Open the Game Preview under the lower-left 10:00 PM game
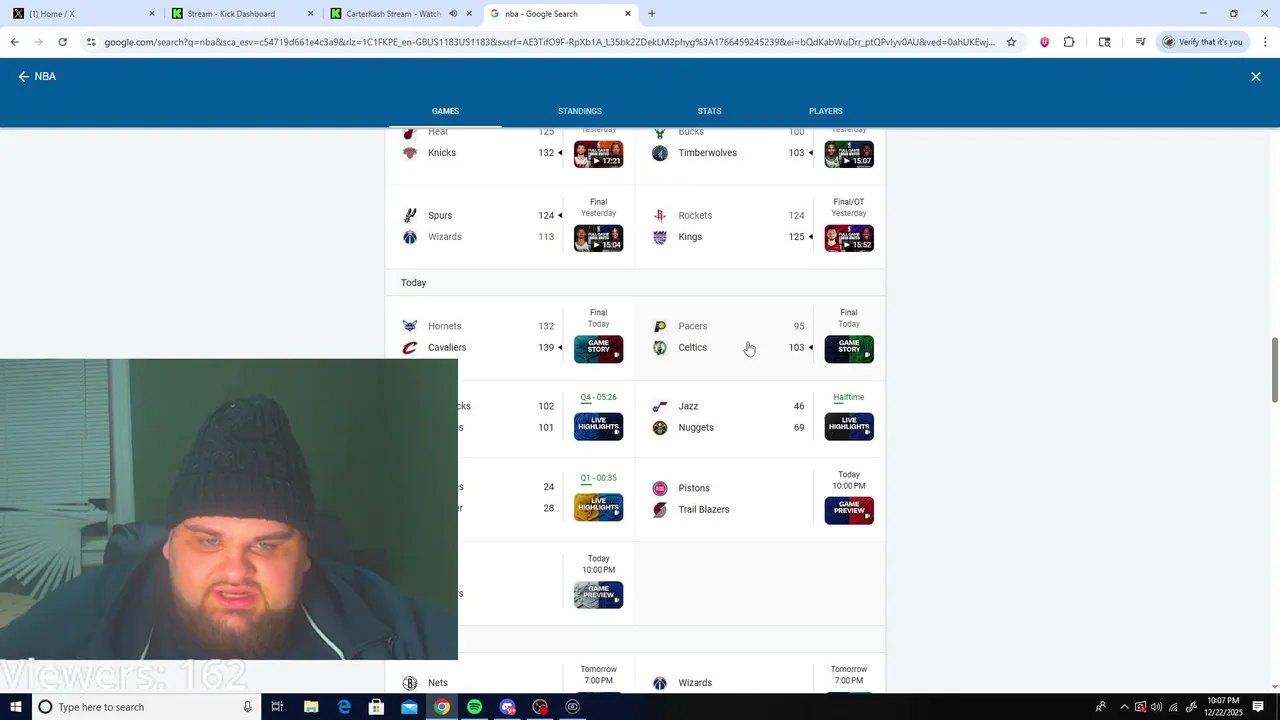Image resolution: width=1280 pixels, height=720 pixels. [x=599, y=594]
